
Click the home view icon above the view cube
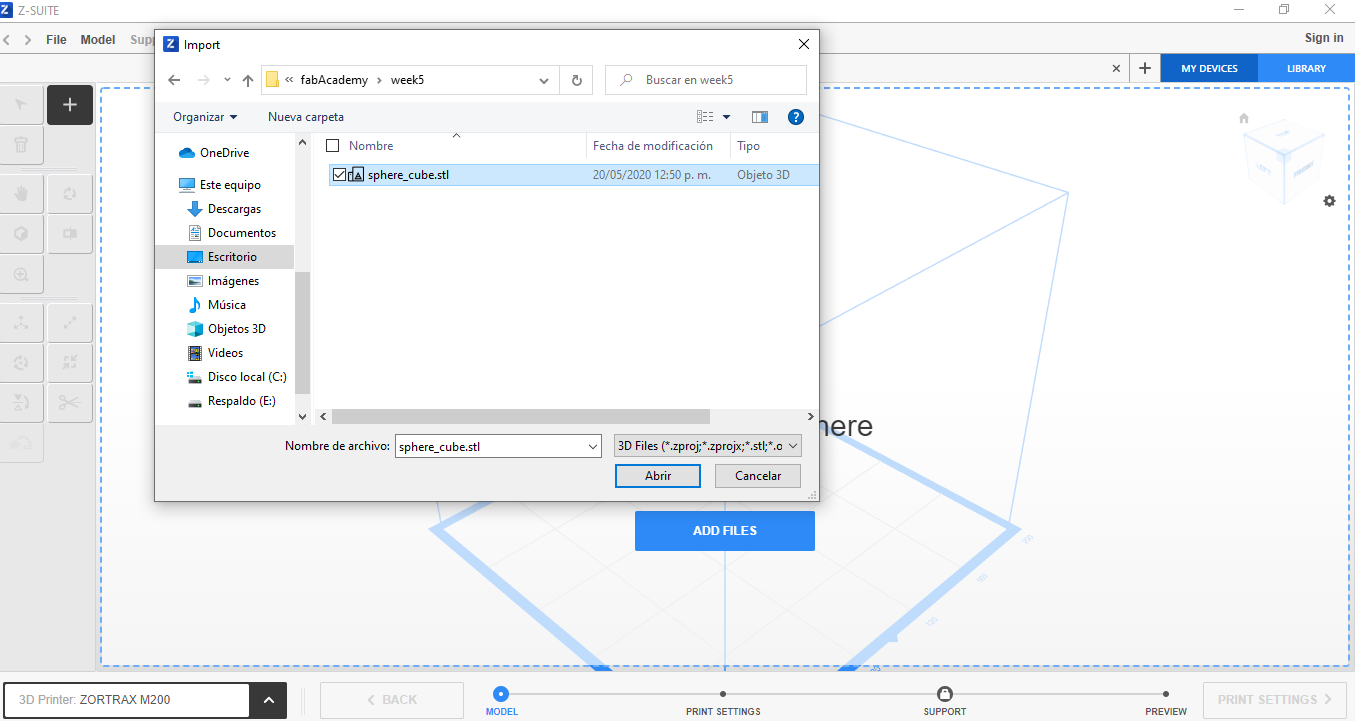[x=1244, y=118]
